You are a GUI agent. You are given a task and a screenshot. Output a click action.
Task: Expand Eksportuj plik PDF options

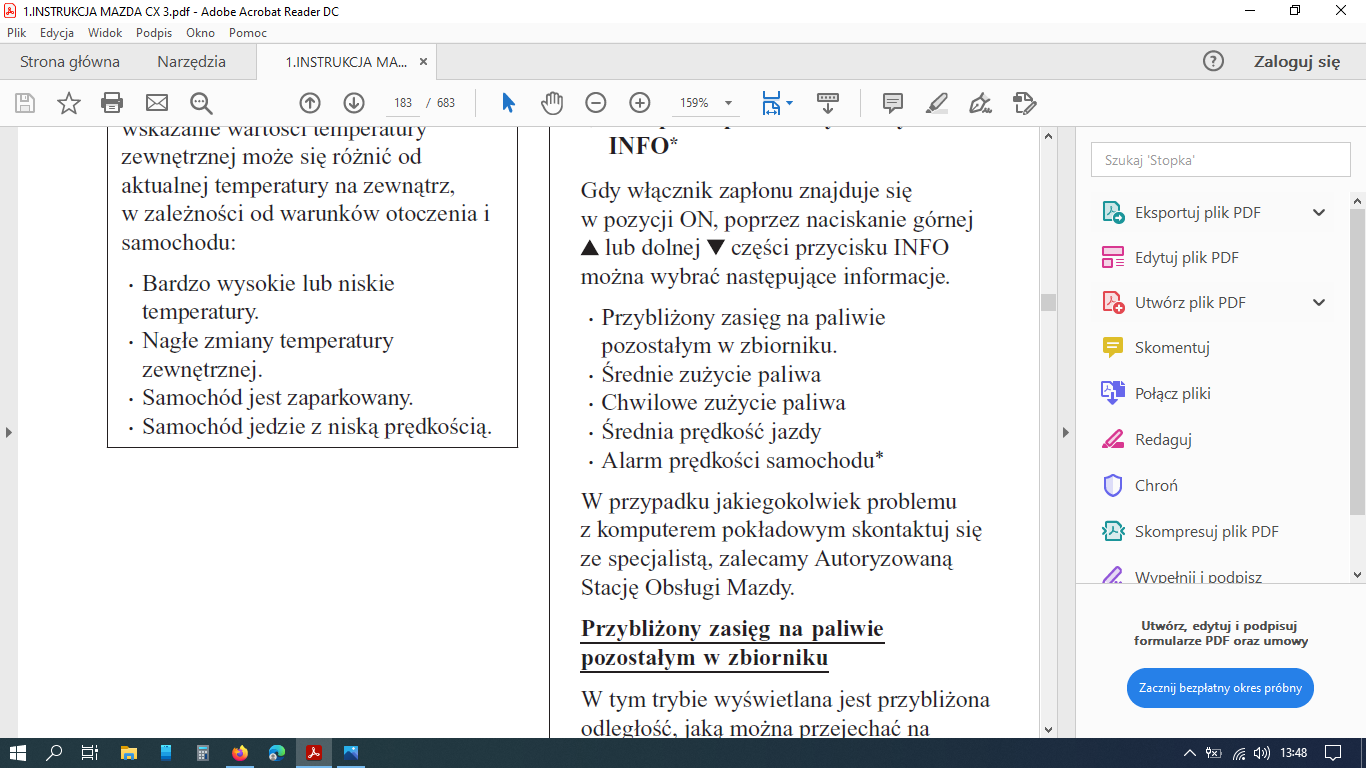click(1319, 212)
